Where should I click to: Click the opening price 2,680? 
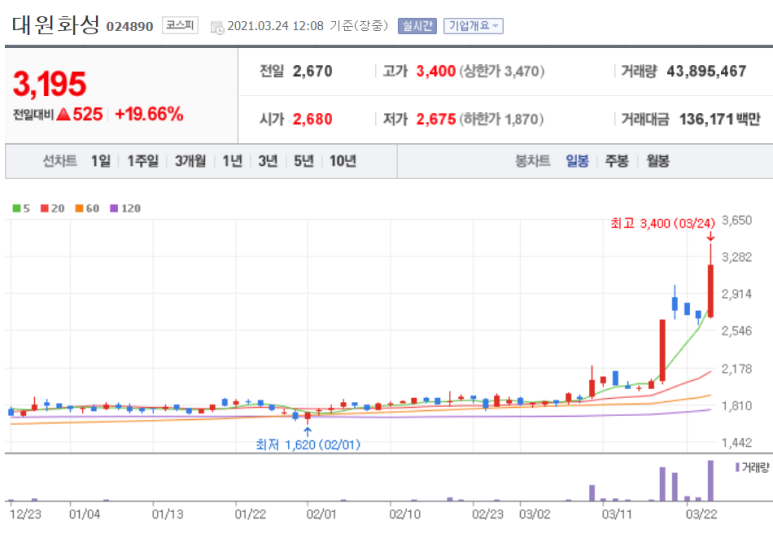[313, 119]
